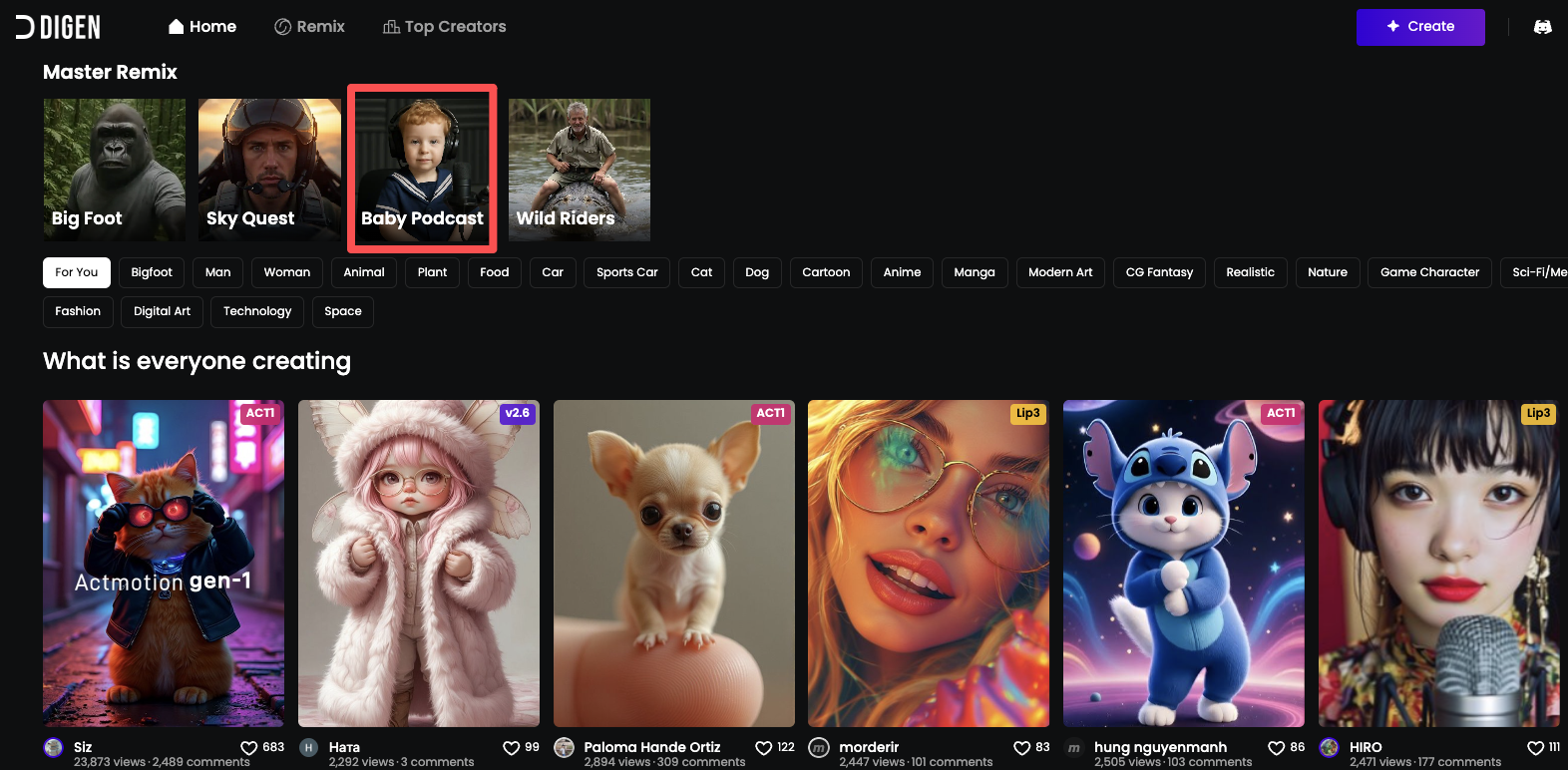Filter by Digital Art category
Screen dimensions: 1568x770
coord(163,311)
